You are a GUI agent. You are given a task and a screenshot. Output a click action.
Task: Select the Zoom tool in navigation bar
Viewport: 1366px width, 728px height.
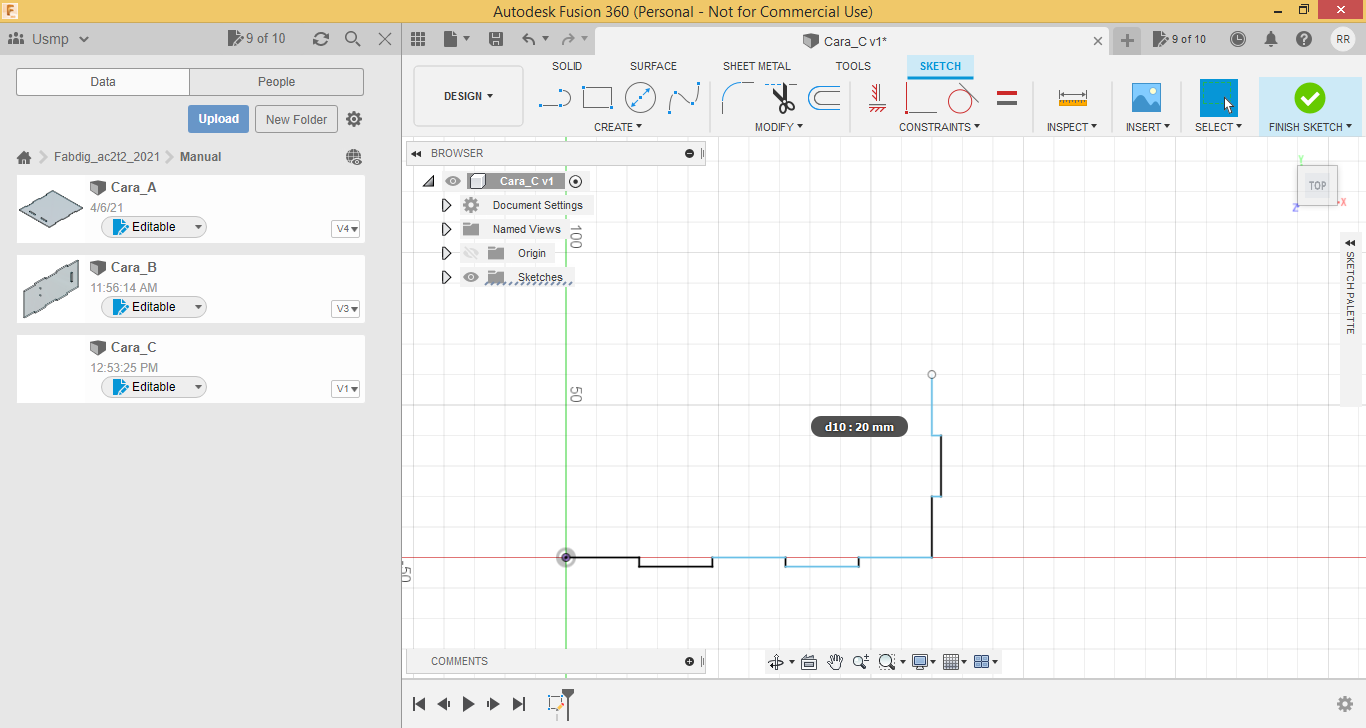[x=861, y=662]
